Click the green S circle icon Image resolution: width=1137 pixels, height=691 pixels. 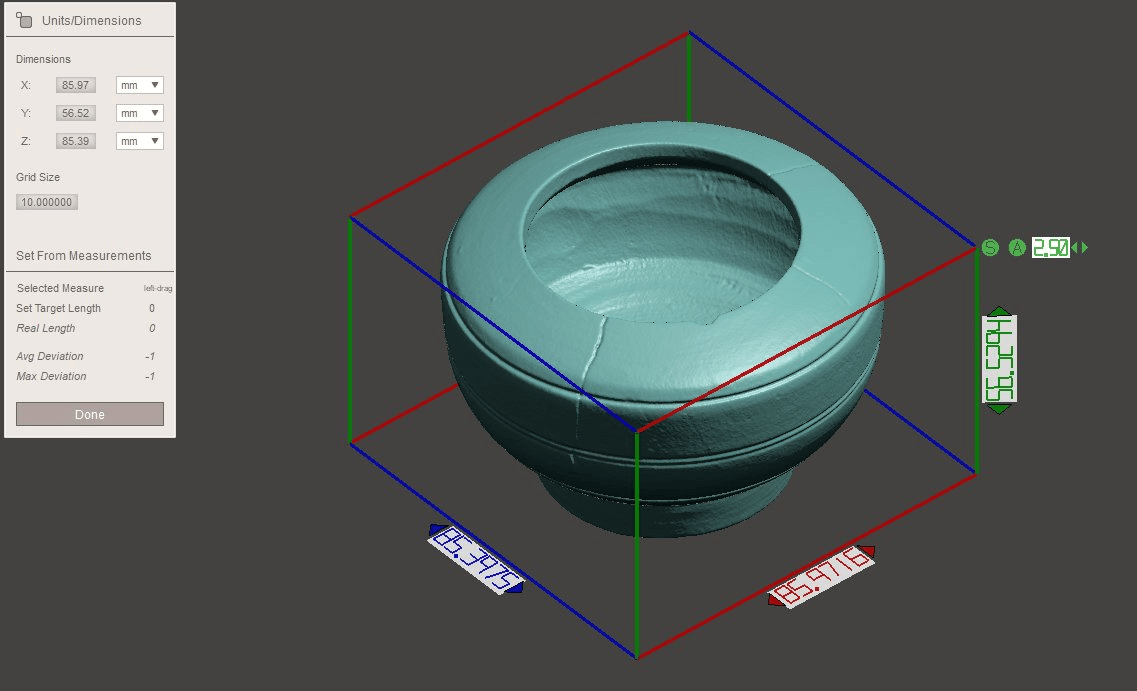990,247
